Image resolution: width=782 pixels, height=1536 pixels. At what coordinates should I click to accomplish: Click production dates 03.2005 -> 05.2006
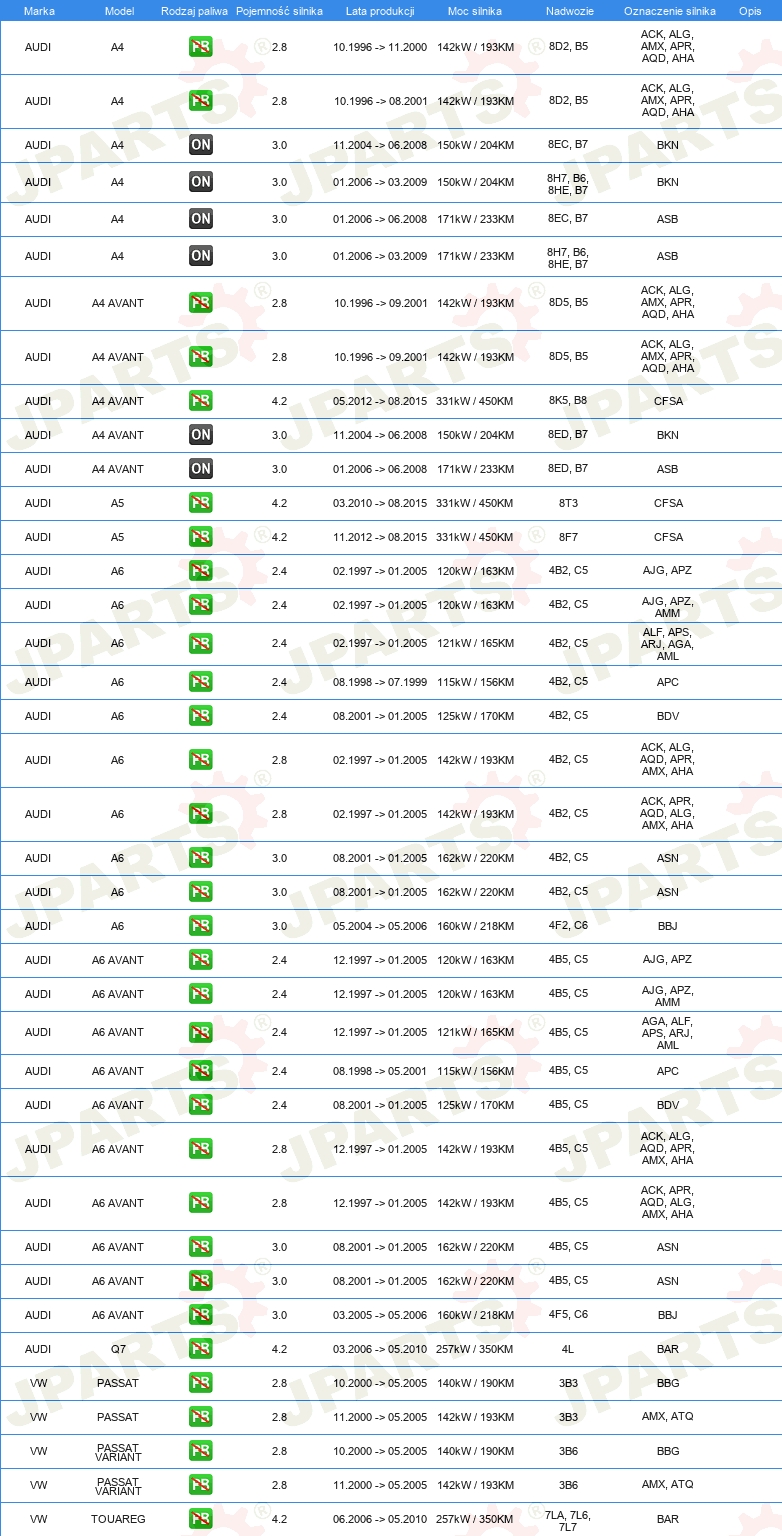point(380,1315)
